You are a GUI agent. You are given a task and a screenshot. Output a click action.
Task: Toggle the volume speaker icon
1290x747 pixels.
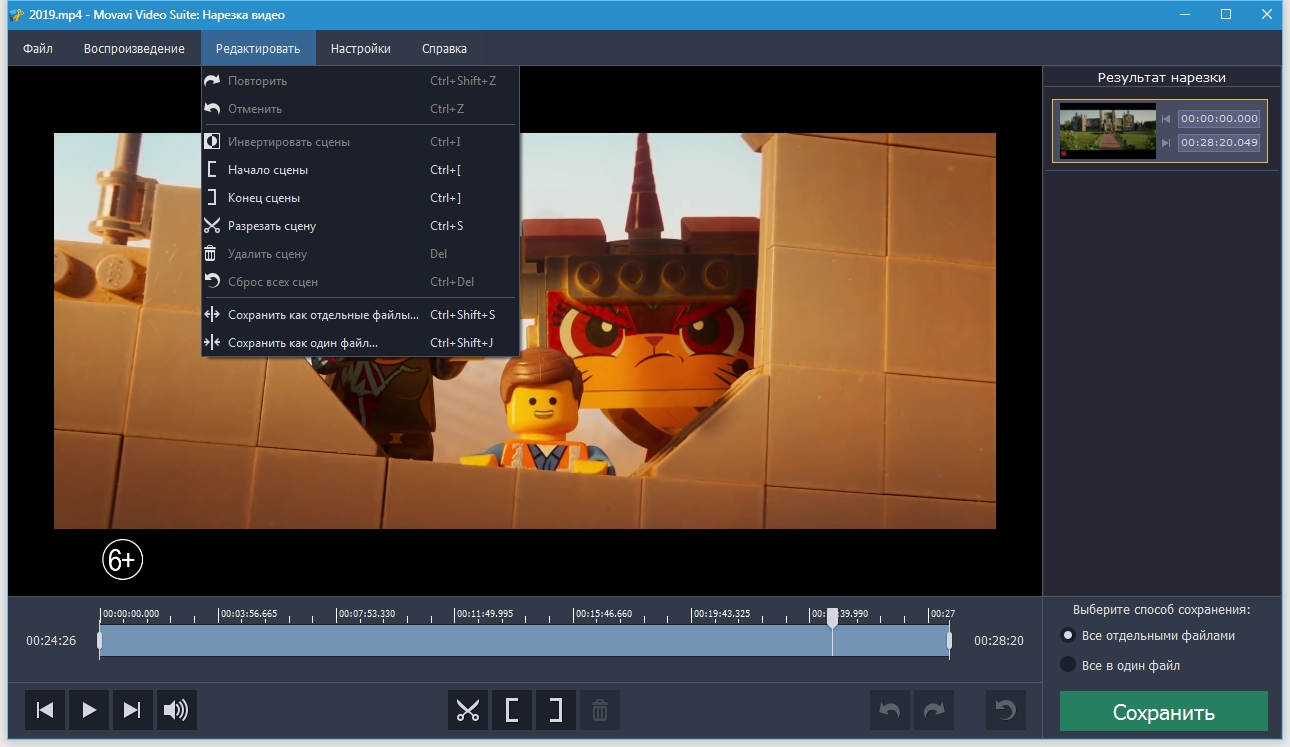click(x=176, y=710)
